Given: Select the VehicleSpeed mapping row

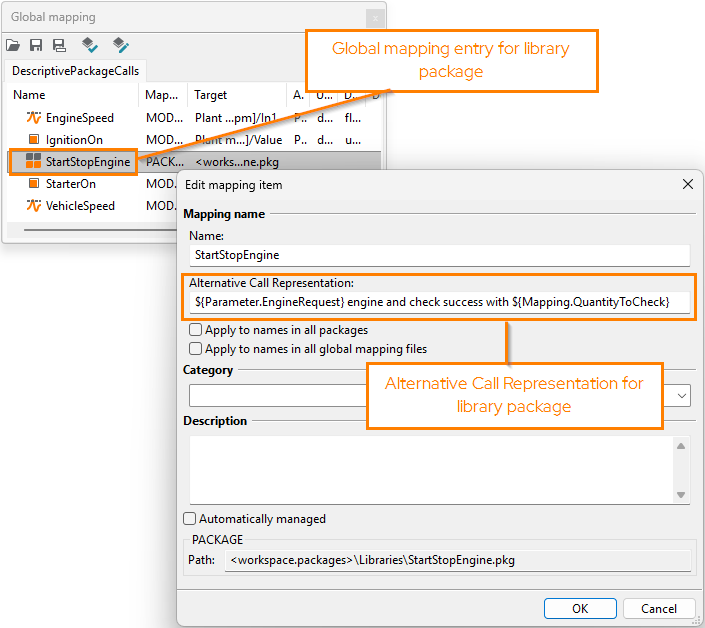Looking at the screenshot, I should 92,205.
